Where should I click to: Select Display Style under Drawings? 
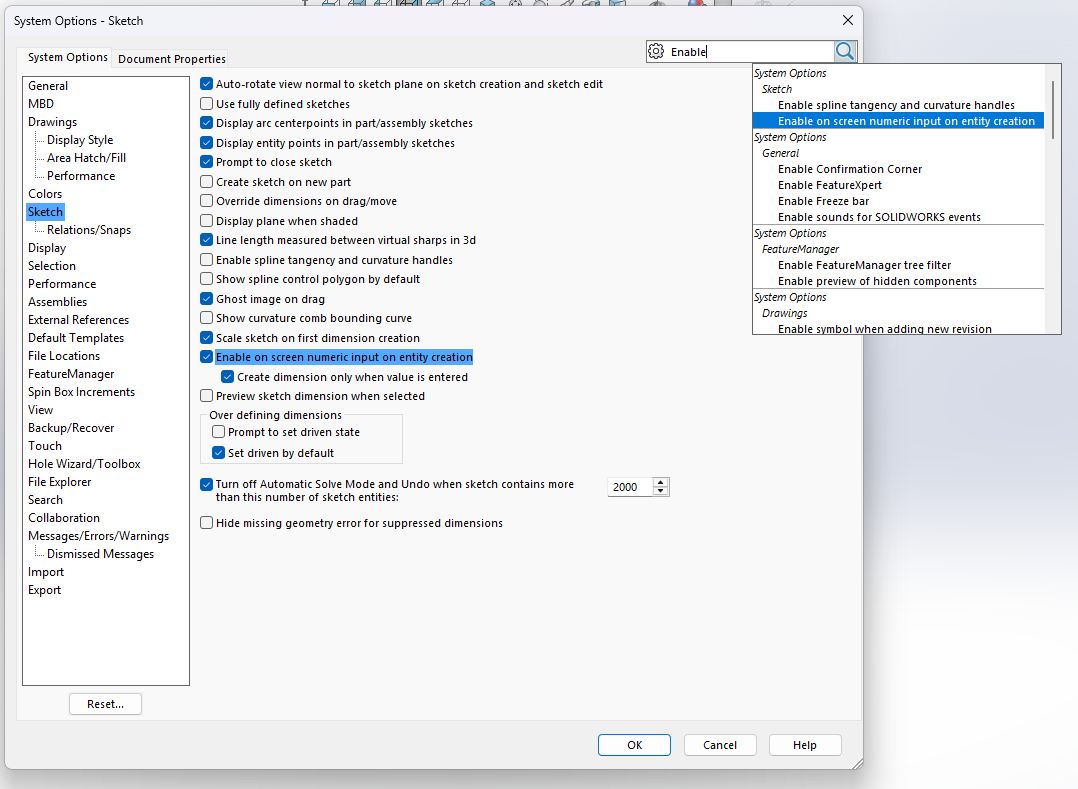80,140
